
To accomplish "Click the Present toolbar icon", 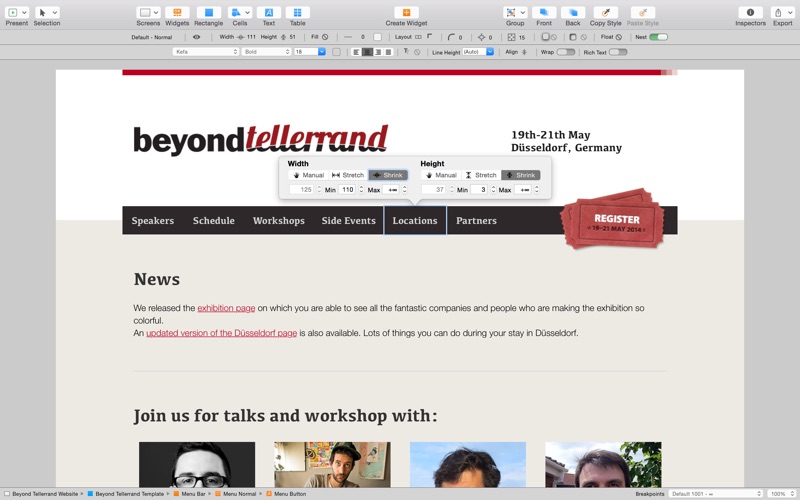I will [x=12, y=12].
